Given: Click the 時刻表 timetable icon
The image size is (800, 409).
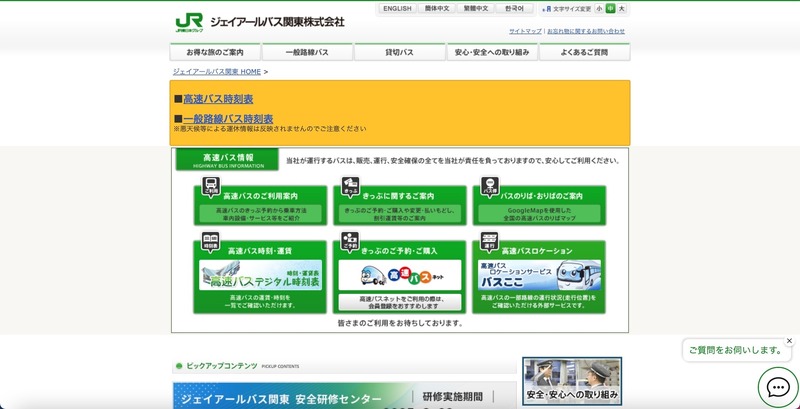Looking at the screenshot, I should (210, 242).
